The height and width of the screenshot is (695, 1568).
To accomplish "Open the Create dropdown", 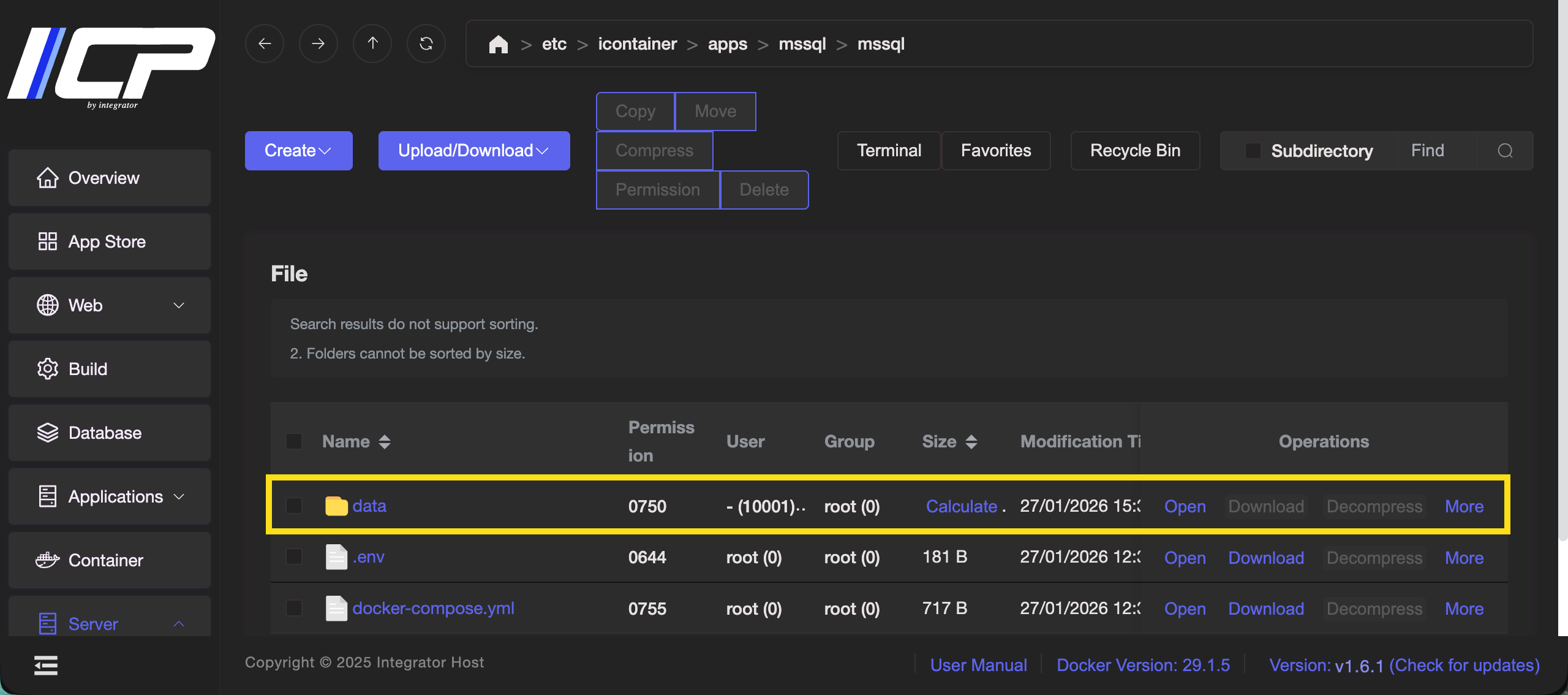I will [x=298, y=151].
